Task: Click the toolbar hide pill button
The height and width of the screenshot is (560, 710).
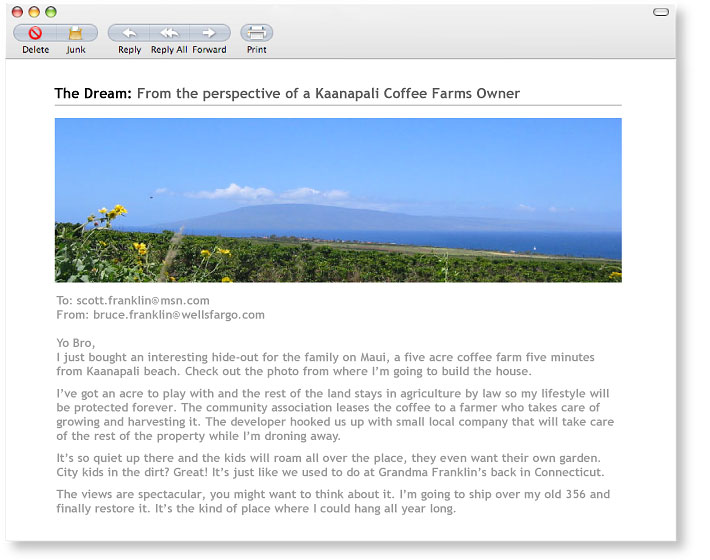Action: point(661,12)
